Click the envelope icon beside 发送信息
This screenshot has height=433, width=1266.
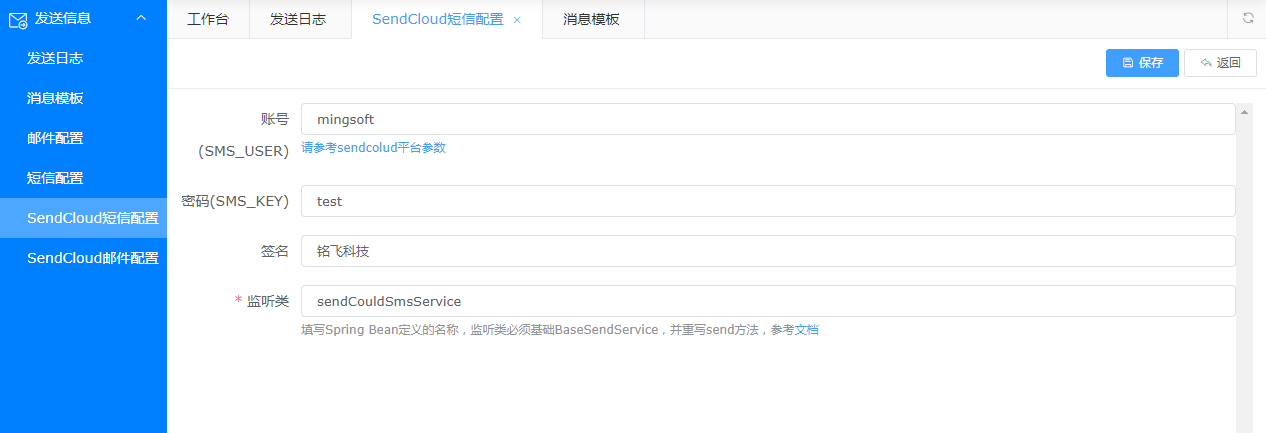[17, 18]
